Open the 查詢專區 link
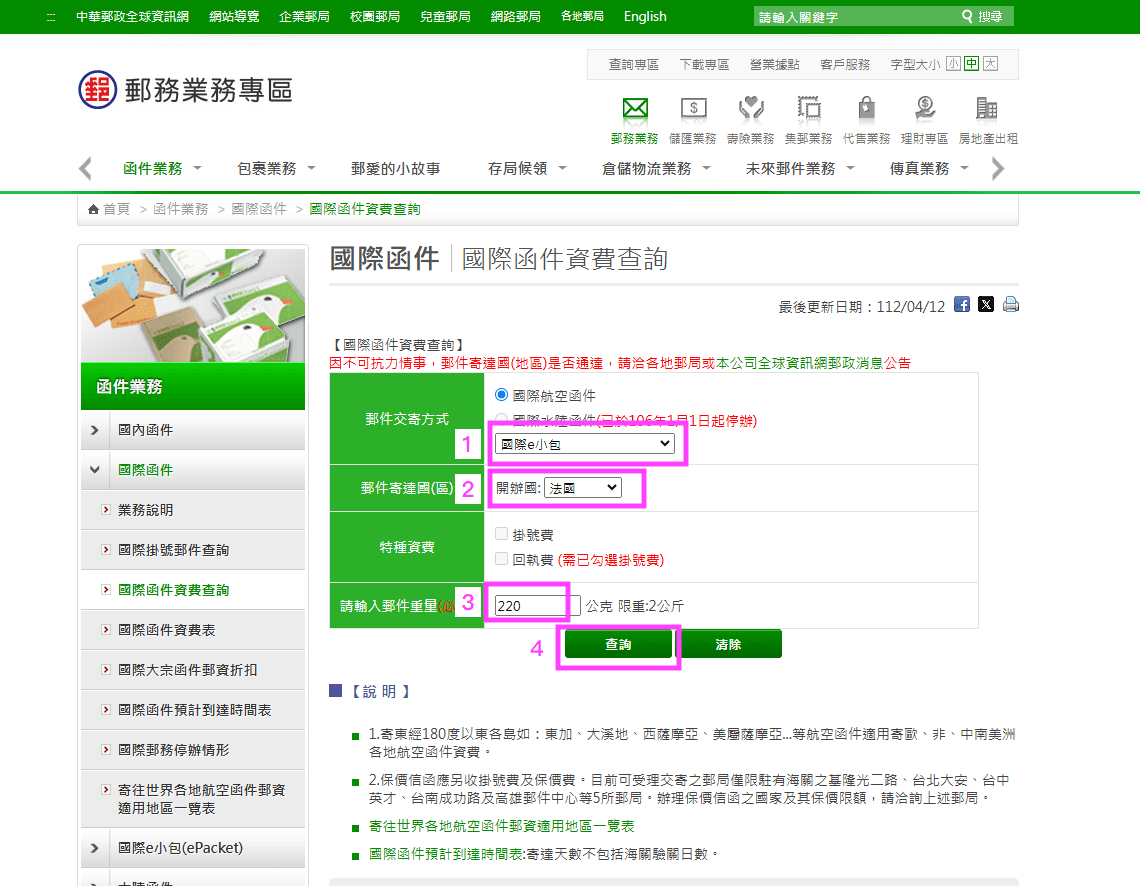This screenshot has height=886, width=1140. [633, 64]
